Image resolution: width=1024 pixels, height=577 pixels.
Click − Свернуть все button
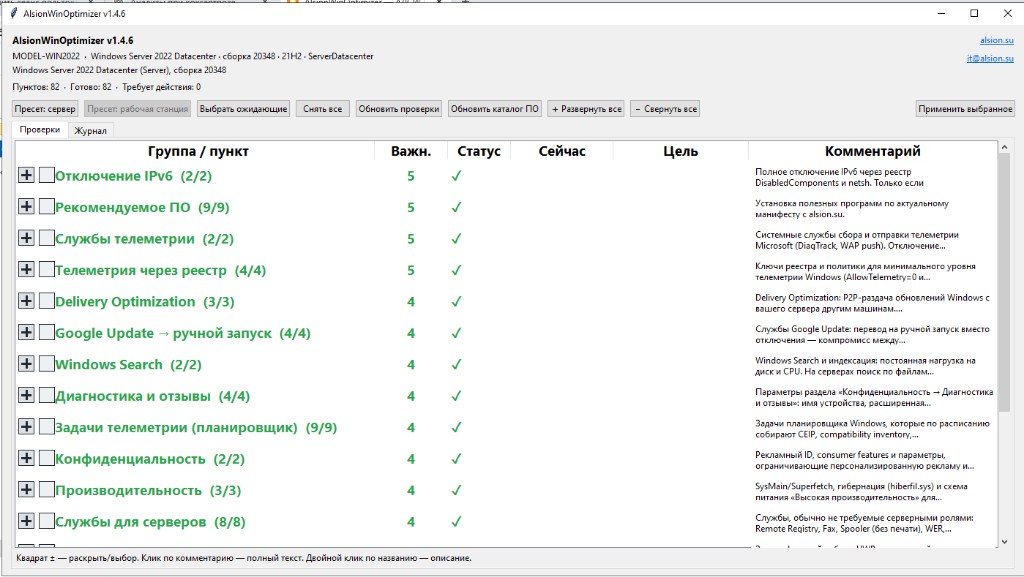click(x=665, y=109)
